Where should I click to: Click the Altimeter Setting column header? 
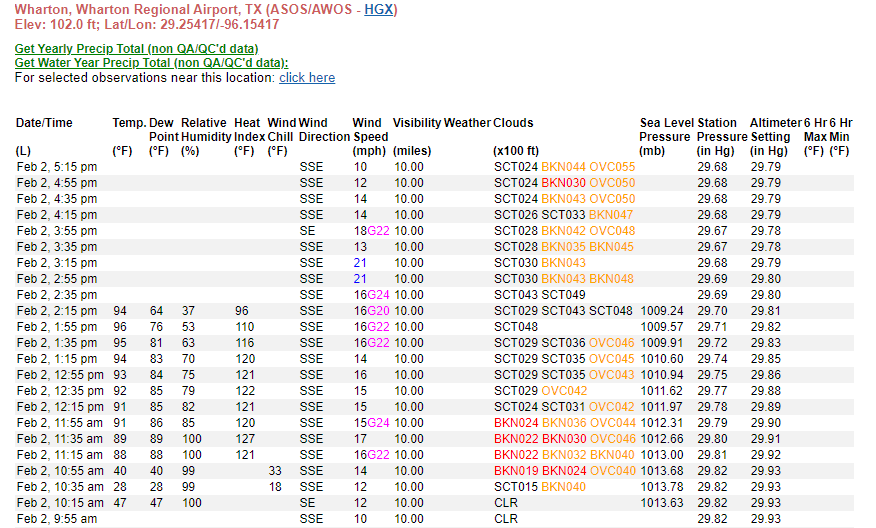[x=775, y=130]
